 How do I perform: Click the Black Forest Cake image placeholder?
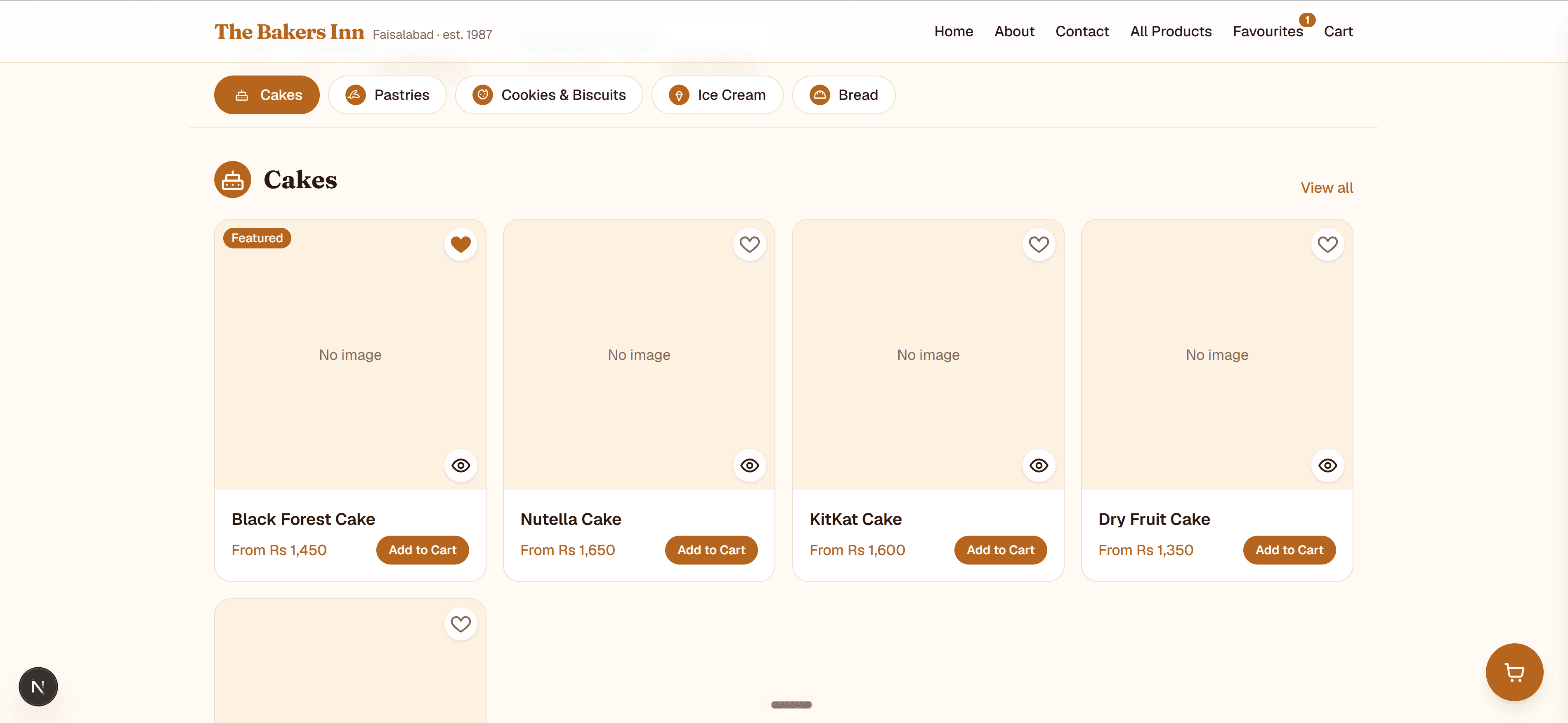[350, 355]
